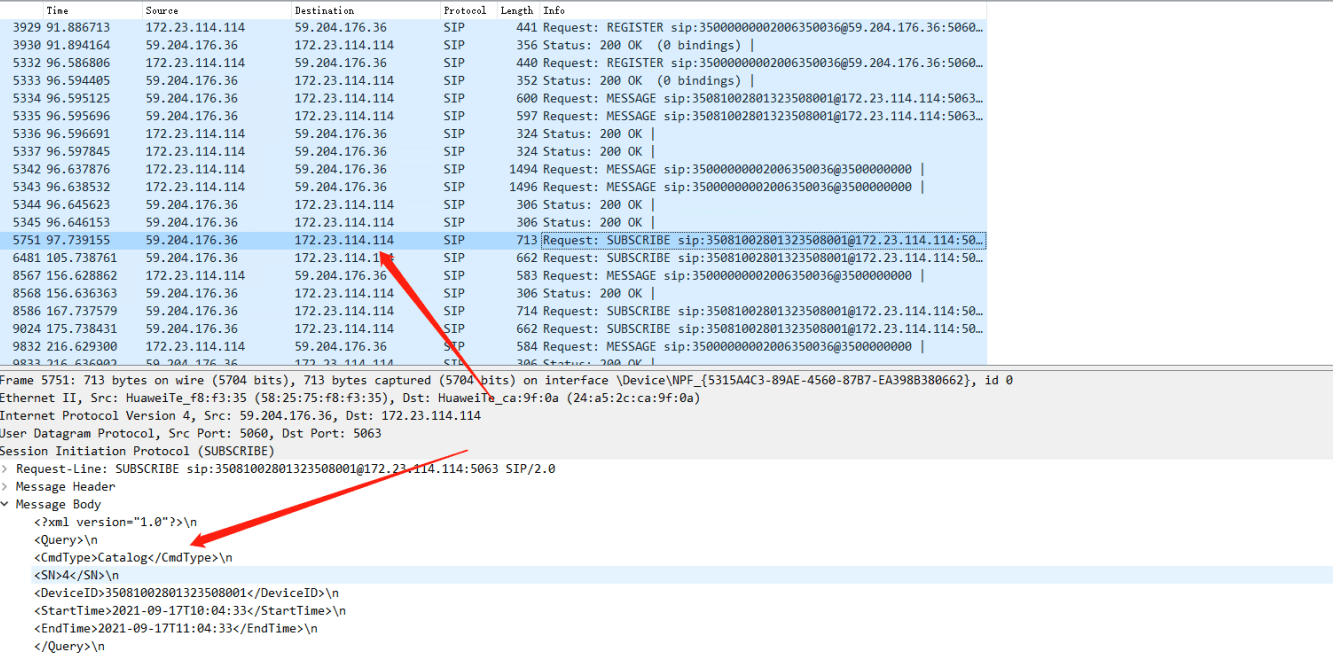Viewport: 1333px width, 669px height.
Task: Select the DeviceID XML line
Action: [x=186, y=593]
